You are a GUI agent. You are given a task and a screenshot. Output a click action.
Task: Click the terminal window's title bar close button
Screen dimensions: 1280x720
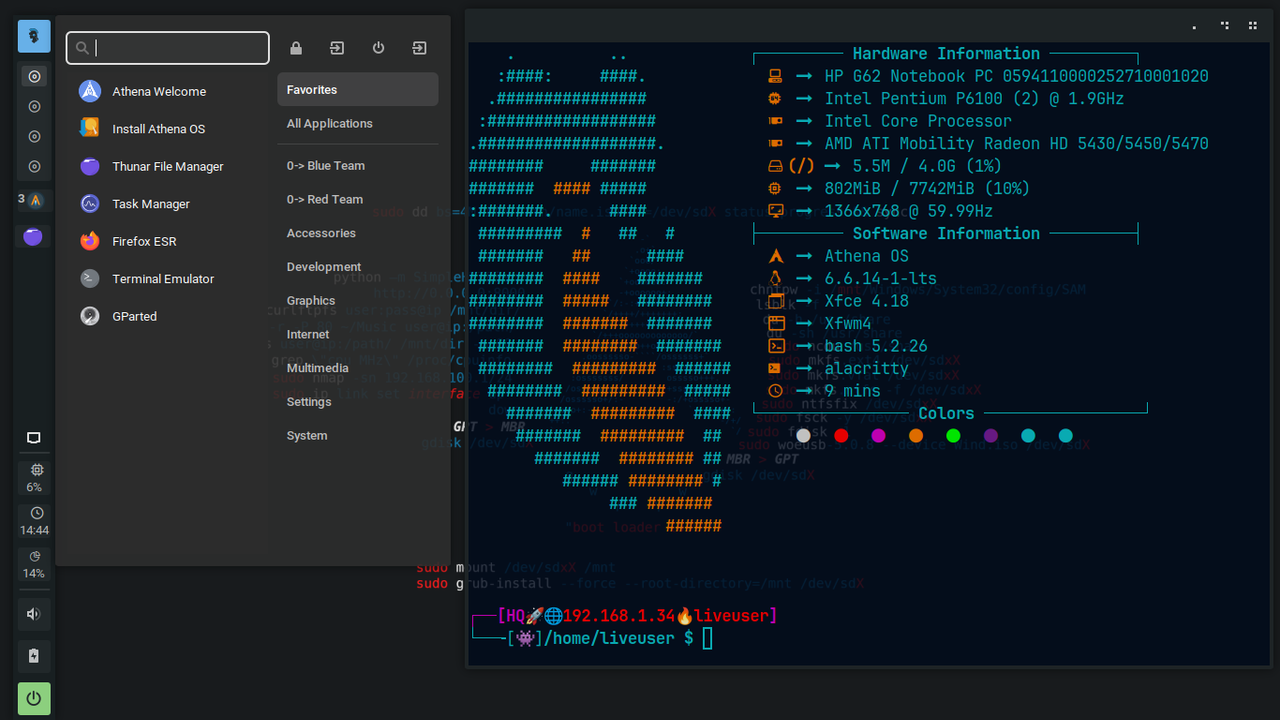[x=1255, y=26]
